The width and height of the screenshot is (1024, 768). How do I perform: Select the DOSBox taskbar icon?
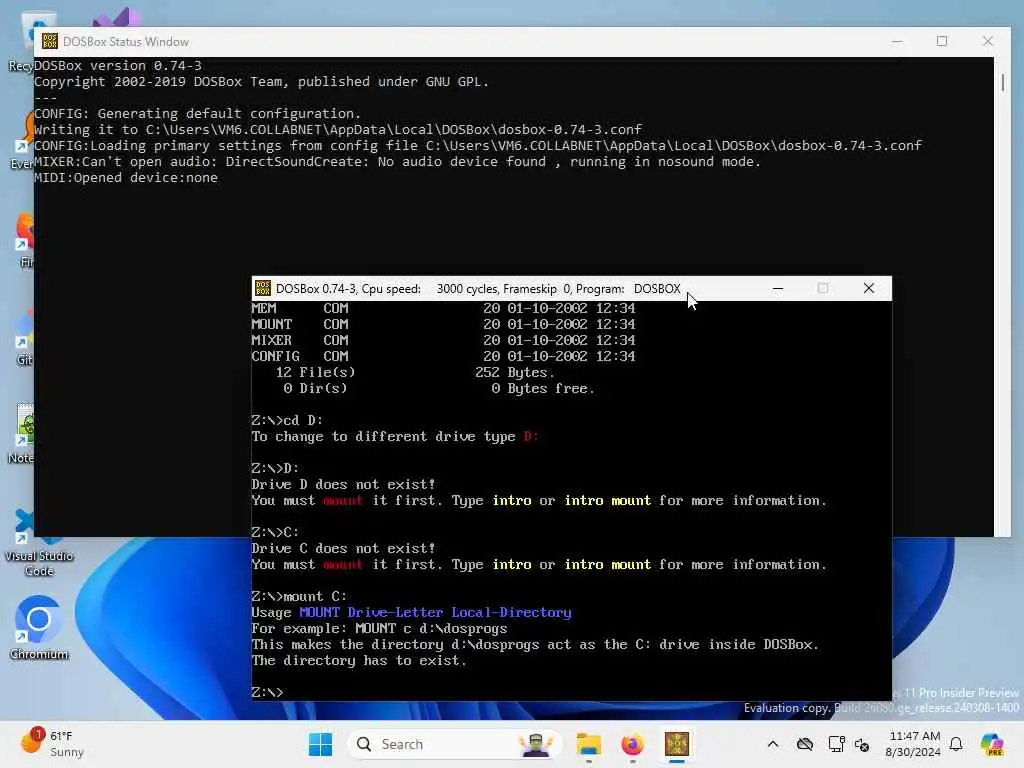pyautogui.click(x=677, y=744)
